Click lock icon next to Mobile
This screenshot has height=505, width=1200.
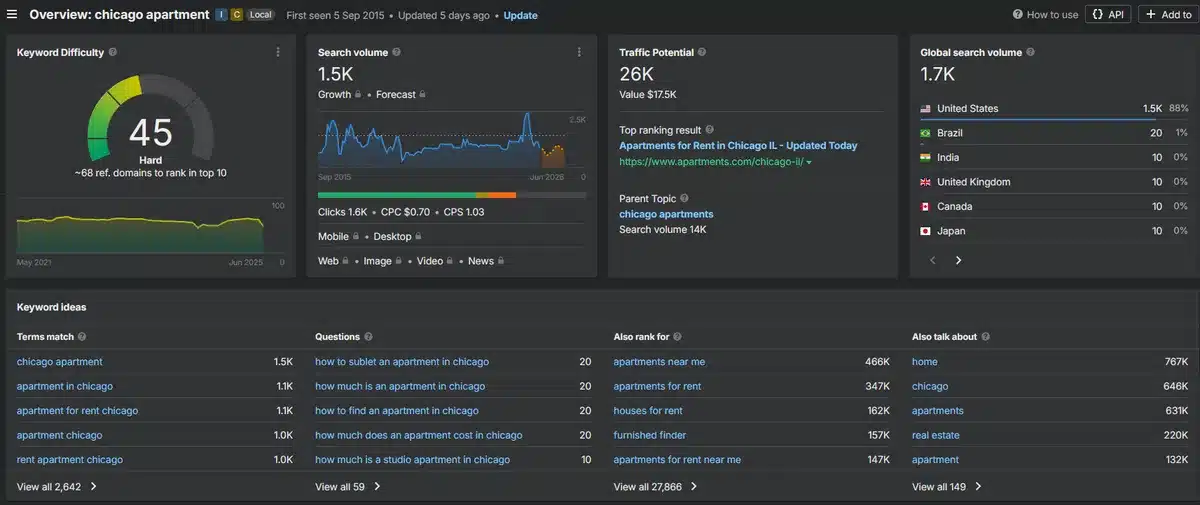(x=358, y=237)
